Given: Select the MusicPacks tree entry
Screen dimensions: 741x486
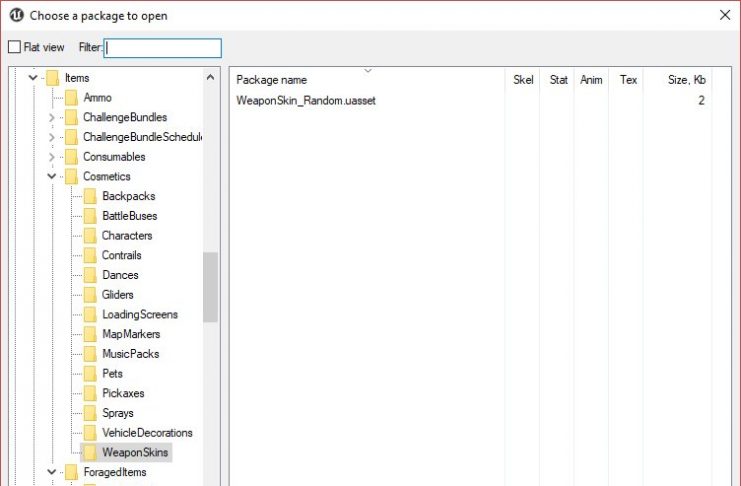Looking at the screenshot, I should [x=130, y=354].
